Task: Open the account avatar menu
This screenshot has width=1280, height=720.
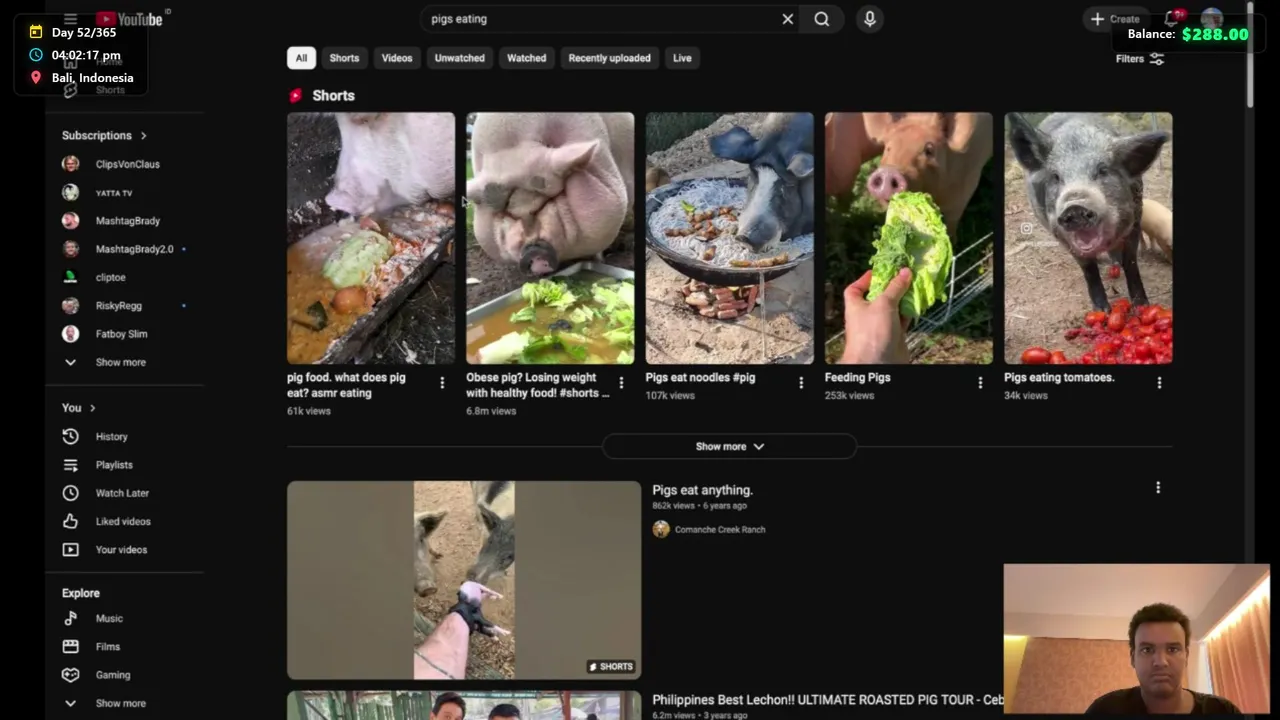Action: pos(1212,19)
